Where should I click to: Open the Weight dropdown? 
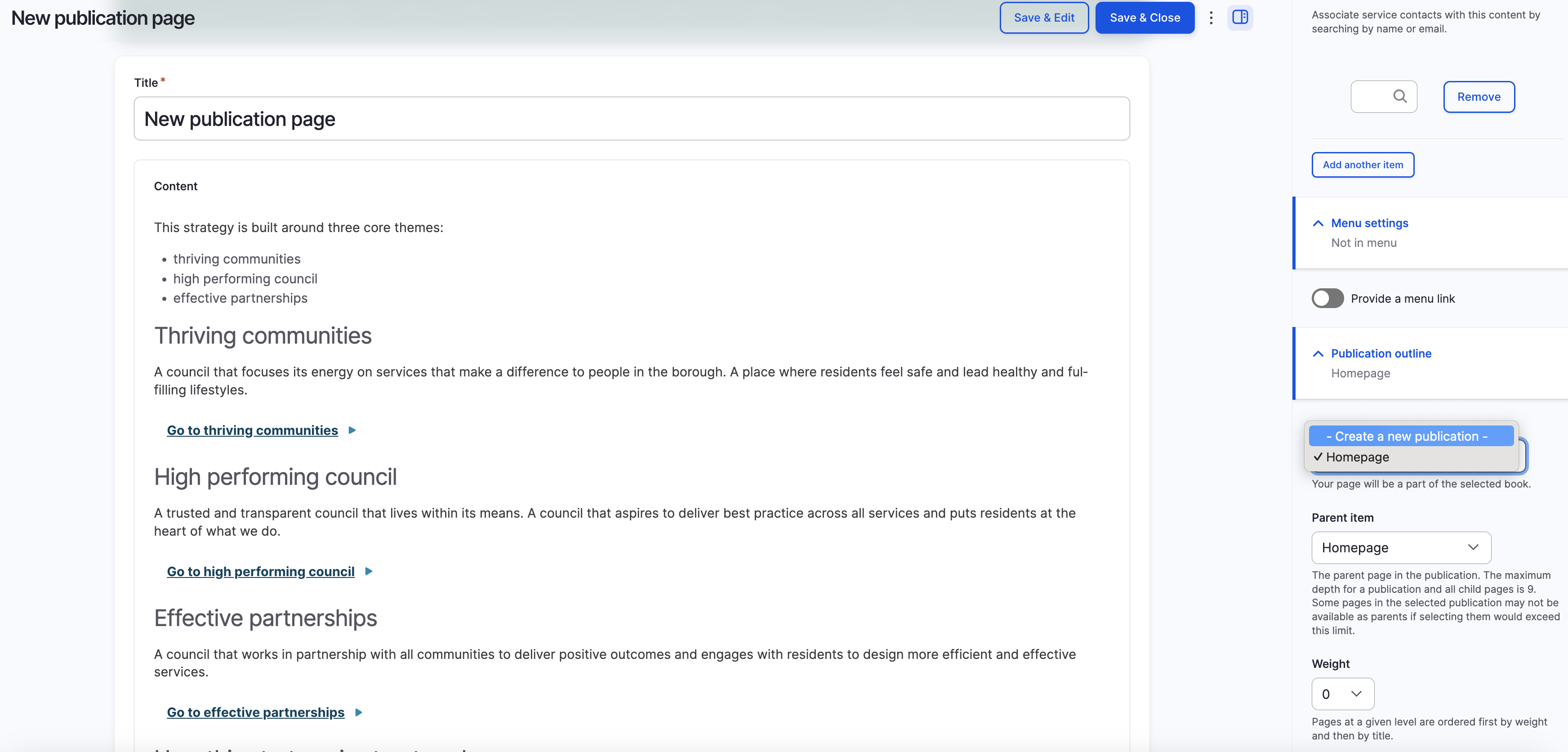click(1342, 694)
